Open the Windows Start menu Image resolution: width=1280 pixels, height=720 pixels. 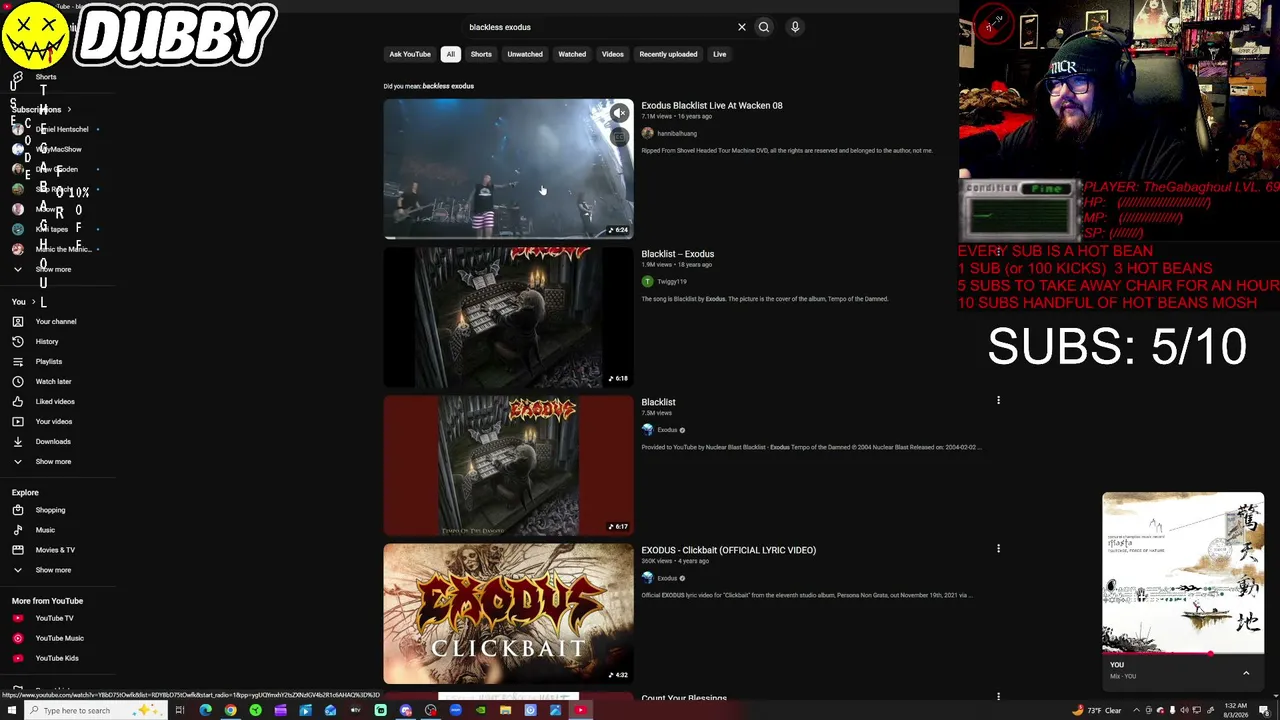[x=10, y=710]
